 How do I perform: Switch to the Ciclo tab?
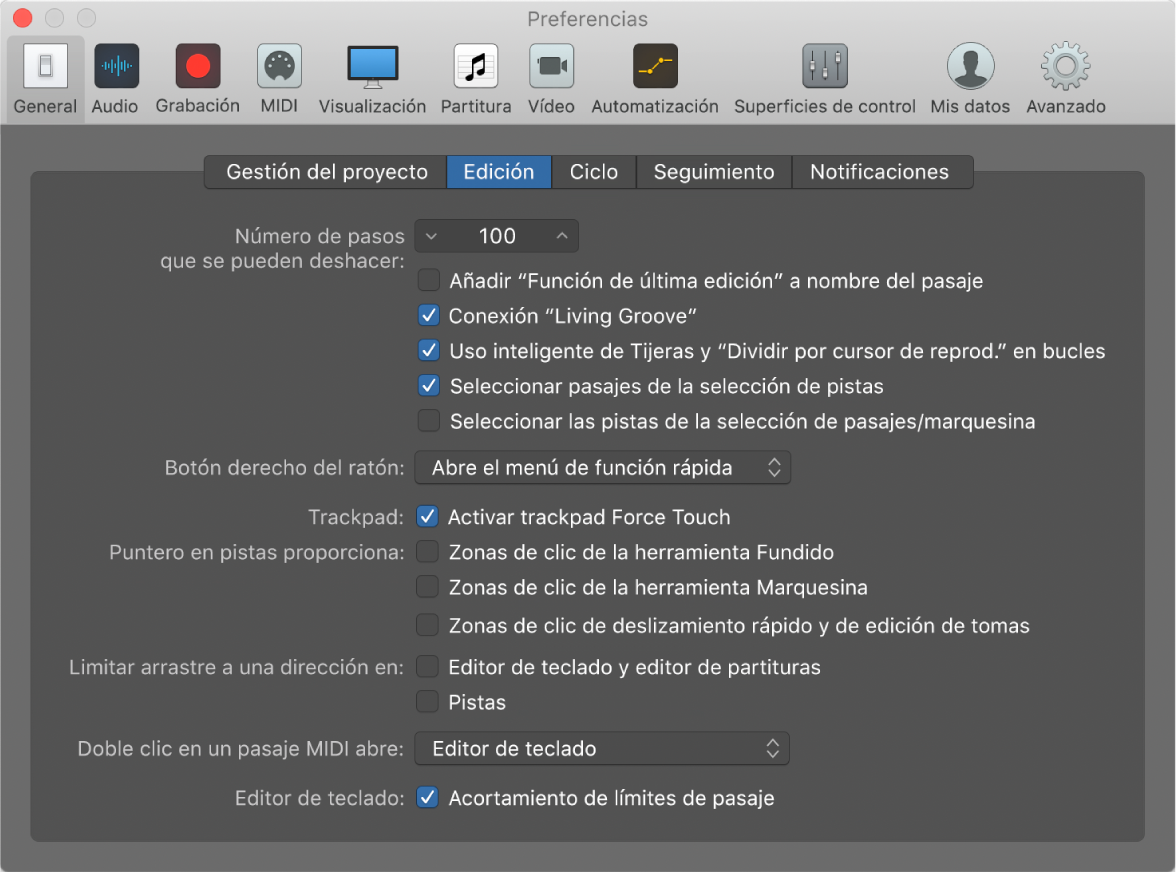[x=593, y=172]
